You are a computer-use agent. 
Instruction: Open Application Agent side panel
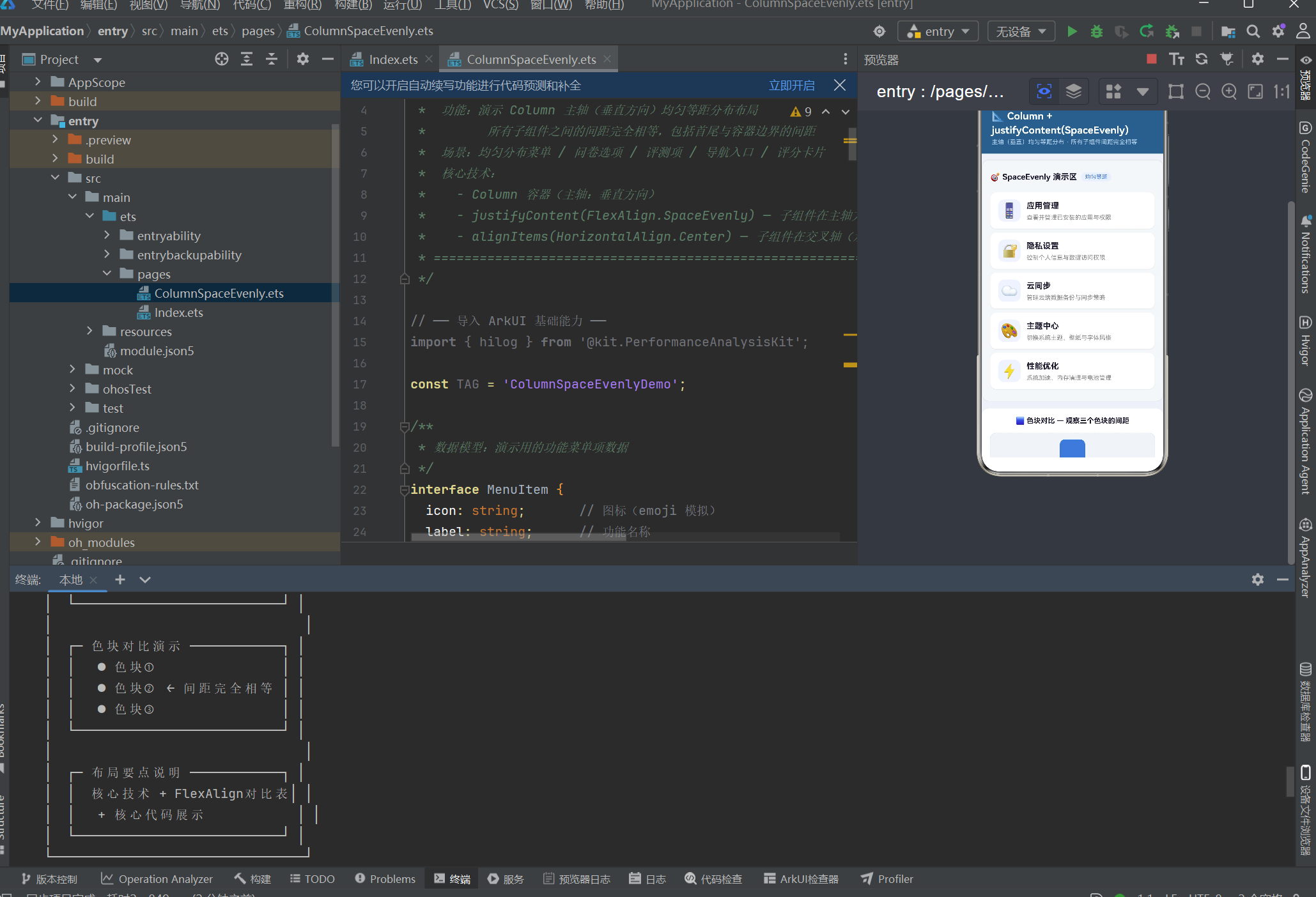pyautogui.click(x=1305, y=441)
